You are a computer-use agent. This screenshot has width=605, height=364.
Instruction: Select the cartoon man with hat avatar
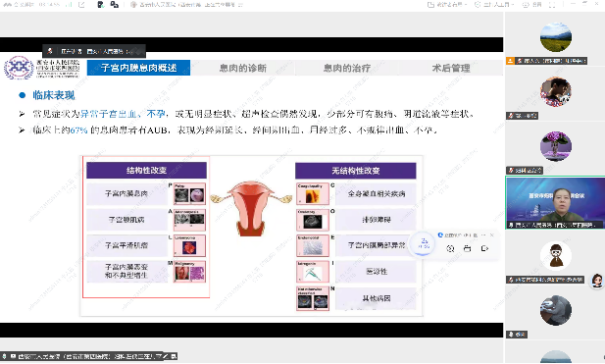pos(556,255)
